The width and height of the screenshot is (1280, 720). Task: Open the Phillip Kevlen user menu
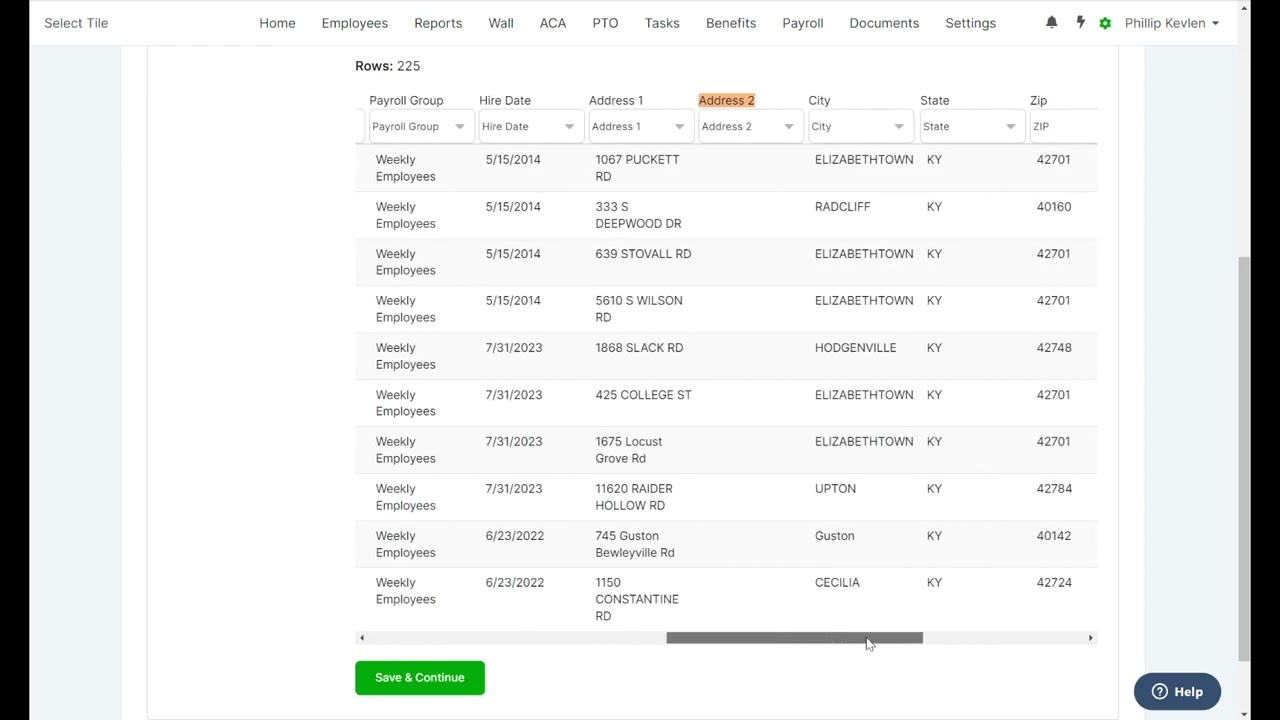(1171, 23)
